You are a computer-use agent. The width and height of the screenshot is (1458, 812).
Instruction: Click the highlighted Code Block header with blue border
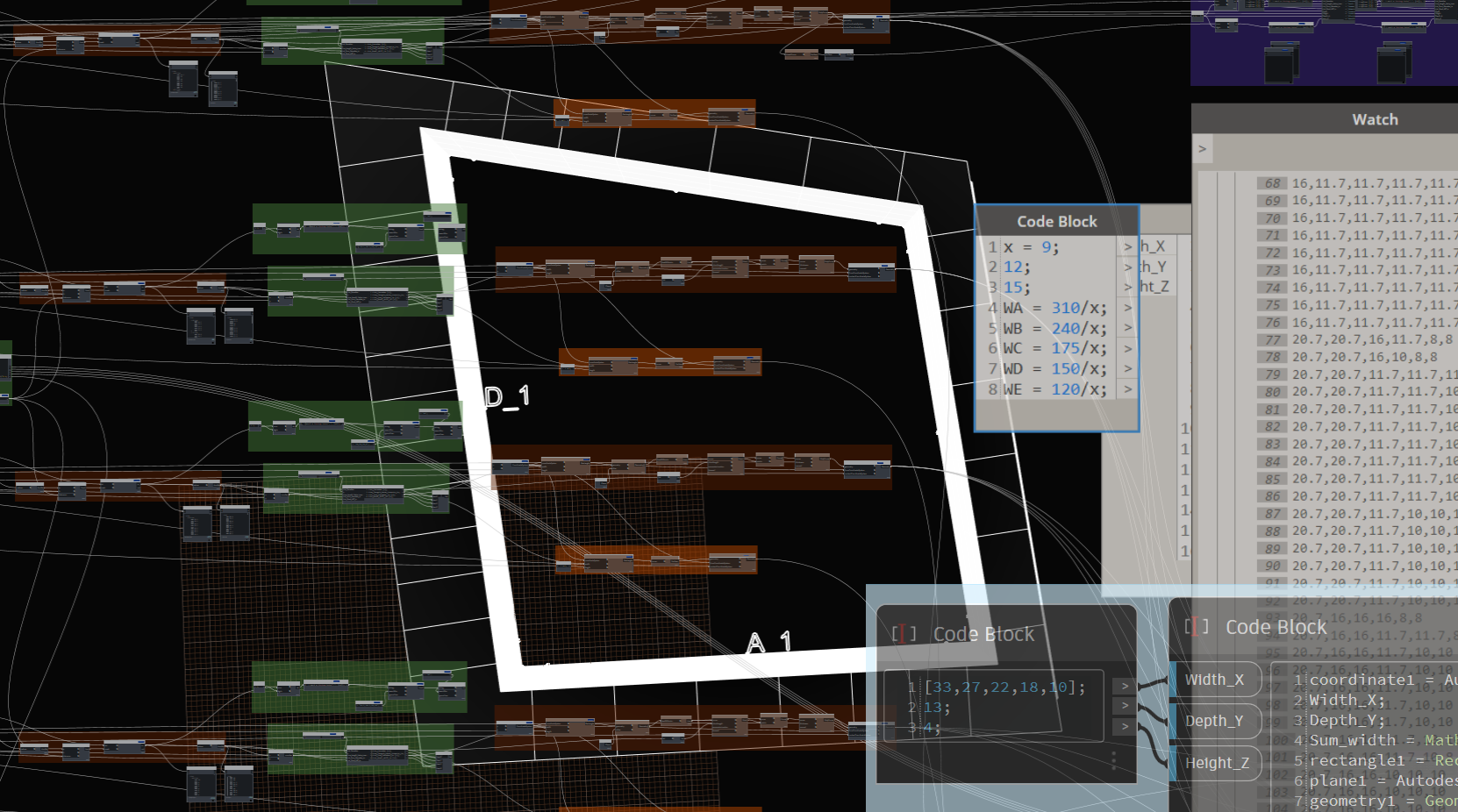pyautogui.click(x=1055, y=222)
